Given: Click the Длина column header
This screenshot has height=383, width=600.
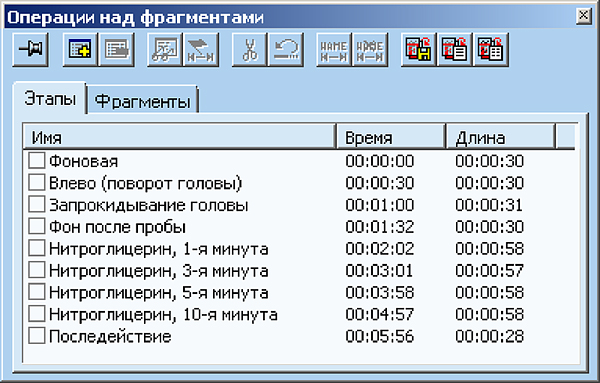Looking at the screenshot, I should [501, 137].
